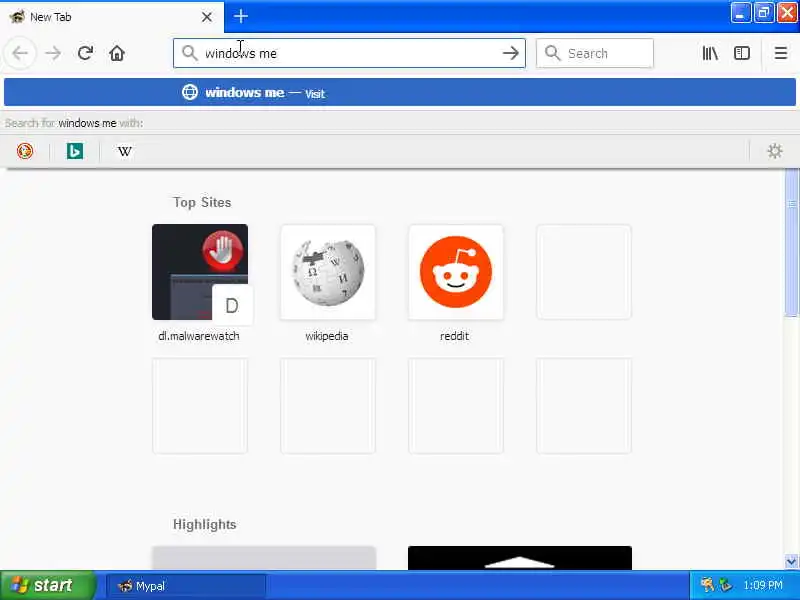Click the 1:09 PM taskbar clock

coord(763,585)
